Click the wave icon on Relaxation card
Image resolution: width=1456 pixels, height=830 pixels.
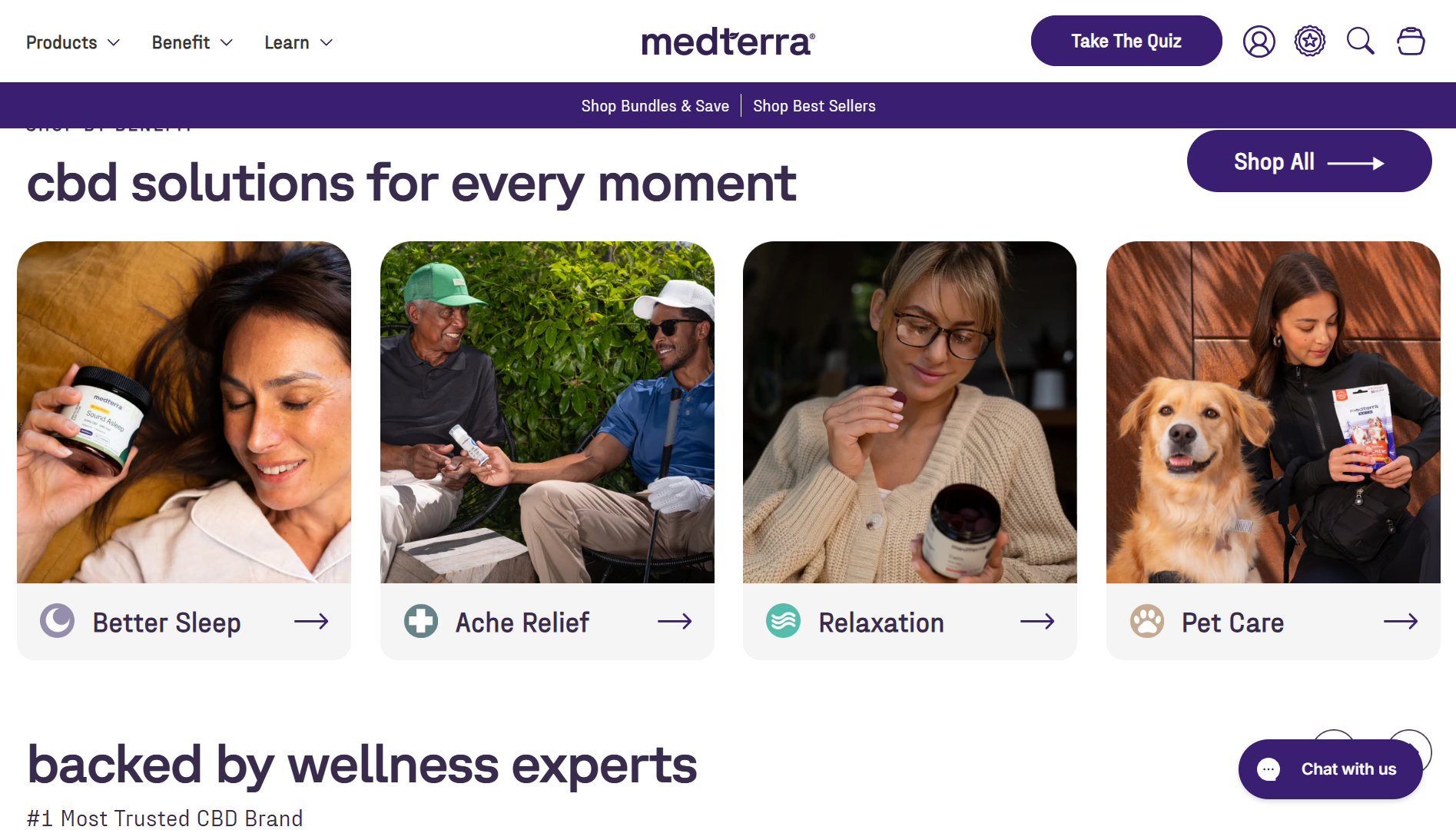[x=784, y=621]
